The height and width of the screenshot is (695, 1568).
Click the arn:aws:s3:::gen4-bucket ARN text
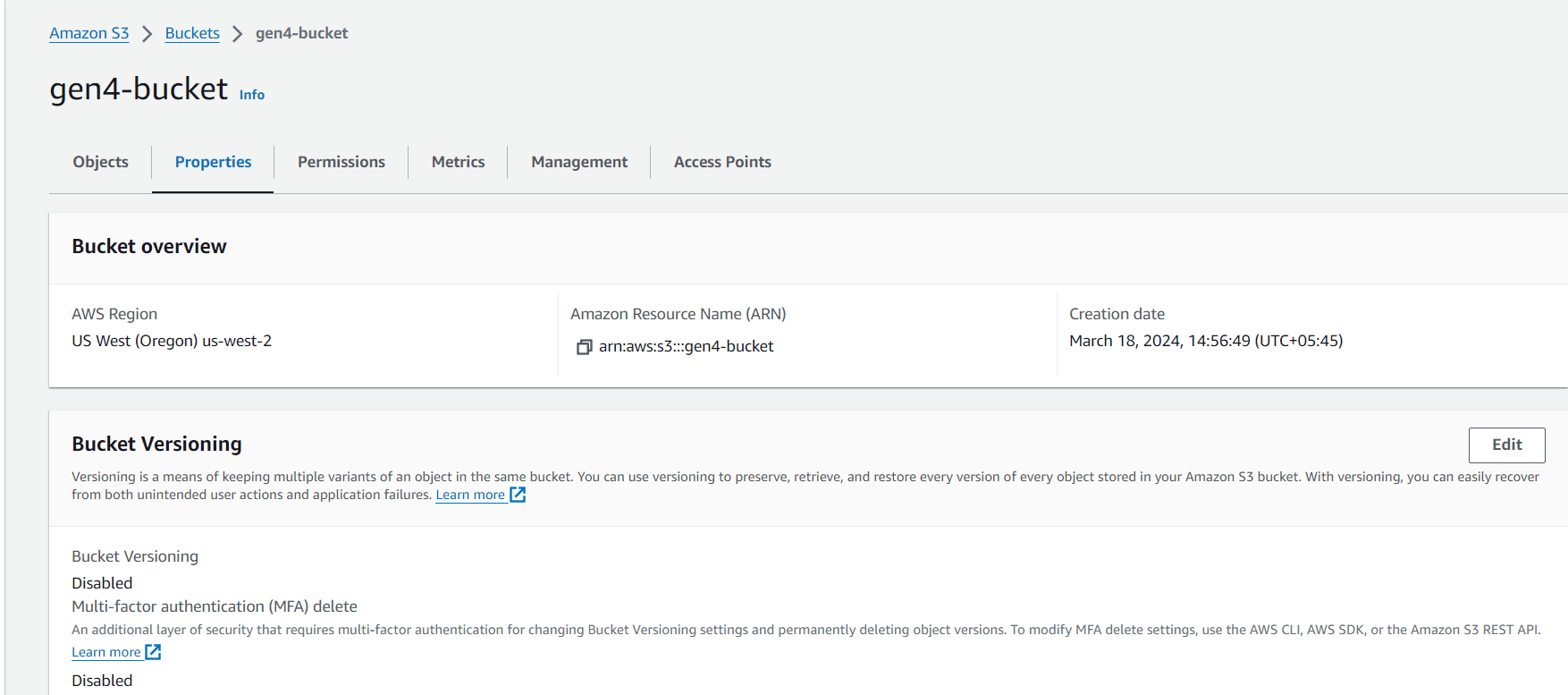tap(686, 346)
